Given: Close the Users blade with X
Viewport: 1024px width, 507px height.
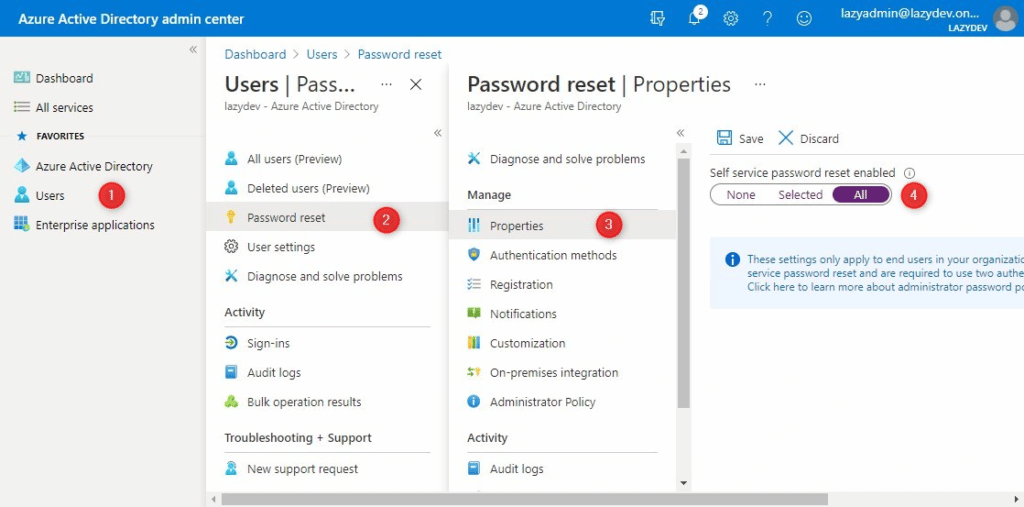Looking at the screenshot, I should [x=415, y=85].
